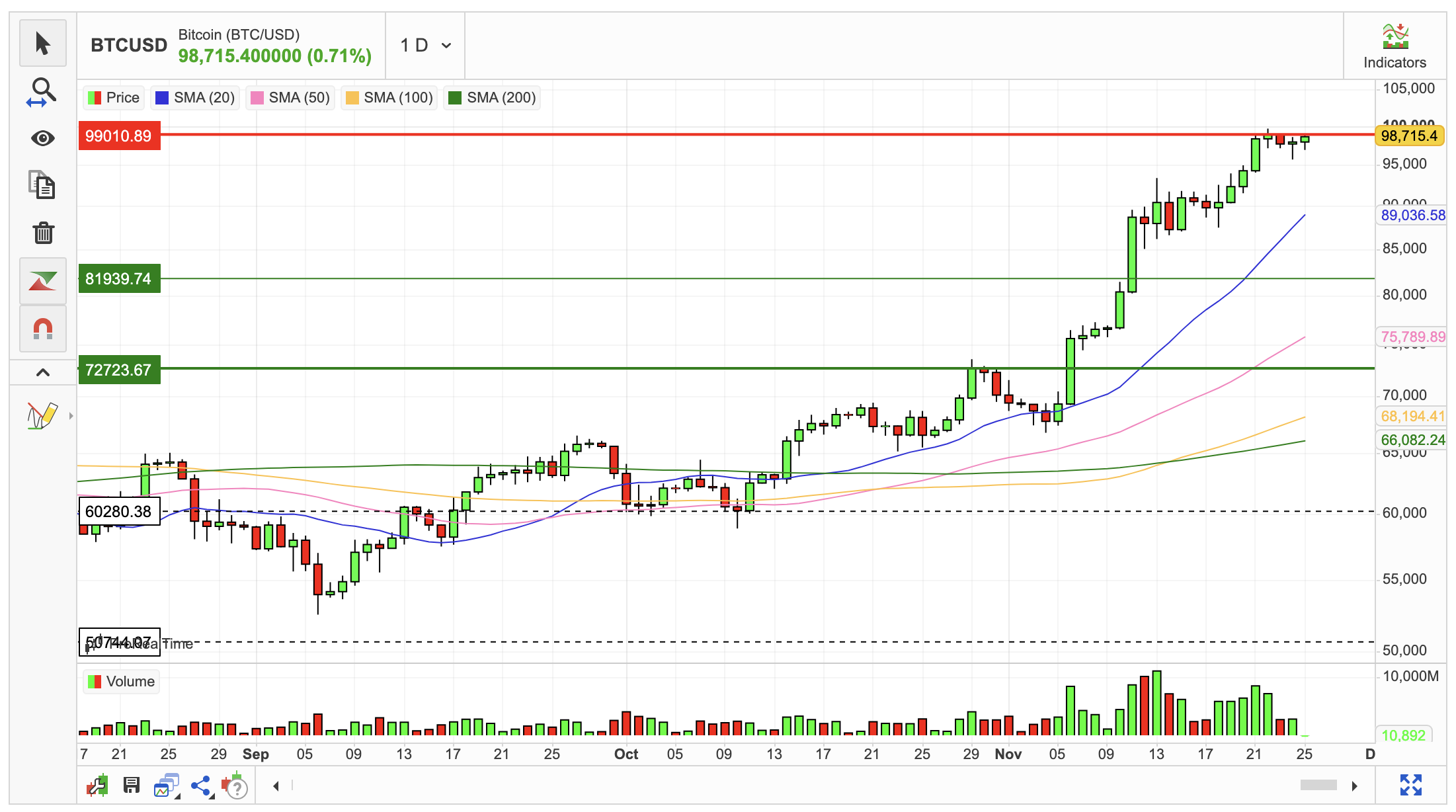Click the BTCUSD symbol name
Image resolution: width=1456 pixels, height=812 pixels.
pos(129,45)
